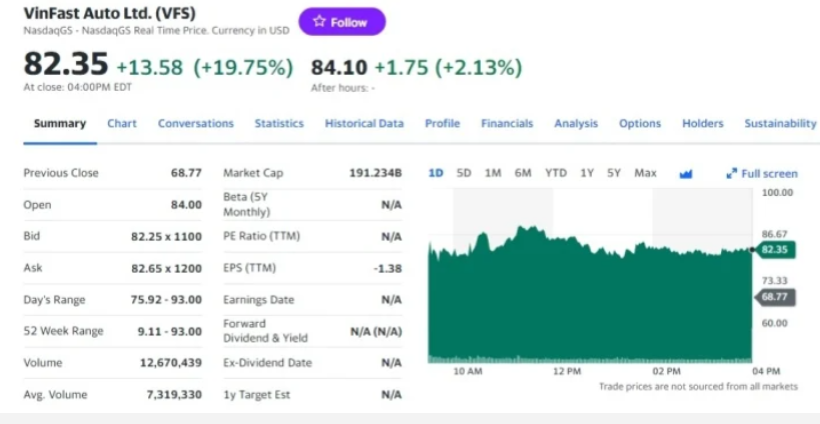Click the green price chart area

590,300
